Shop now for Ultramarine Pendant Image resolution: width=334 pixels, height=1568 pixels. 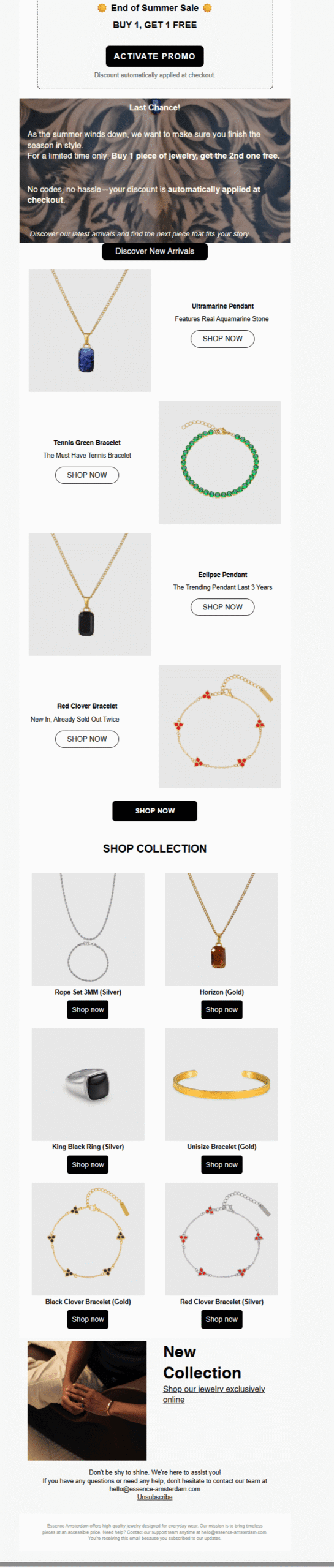(x=222, y=339)
